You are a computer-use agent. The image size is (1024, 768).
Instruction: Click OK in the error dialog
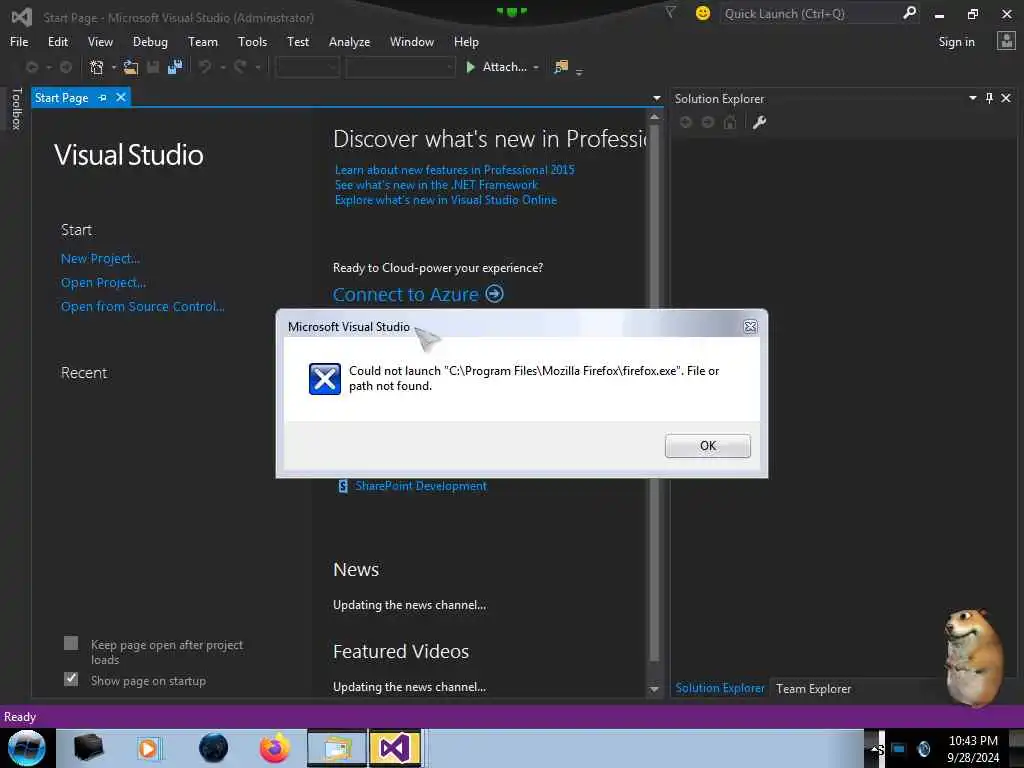pyautogui.click(x=707, y=446)
